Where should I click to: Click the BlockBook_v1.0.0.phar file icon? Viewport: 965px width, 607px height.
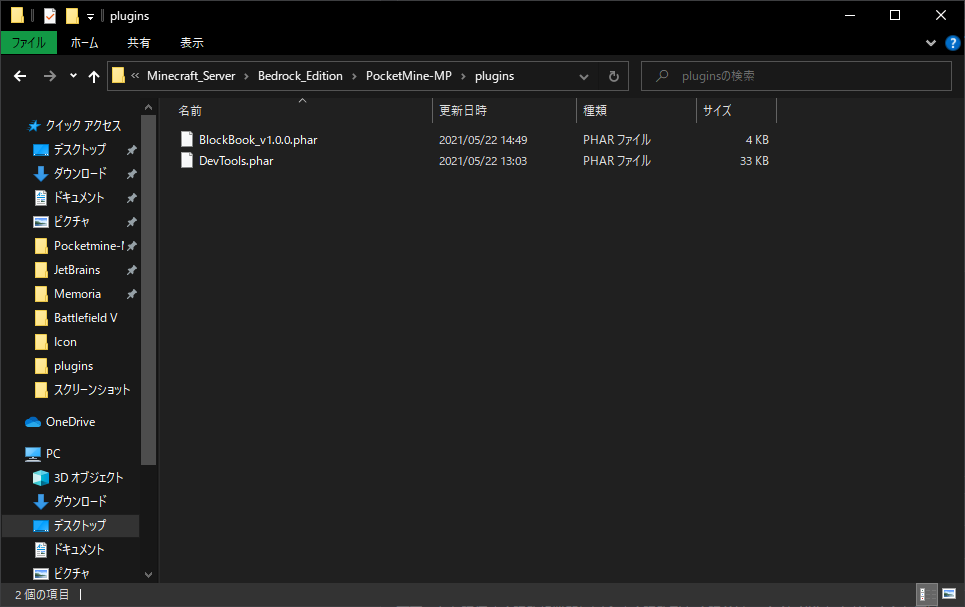pos(187,140)
